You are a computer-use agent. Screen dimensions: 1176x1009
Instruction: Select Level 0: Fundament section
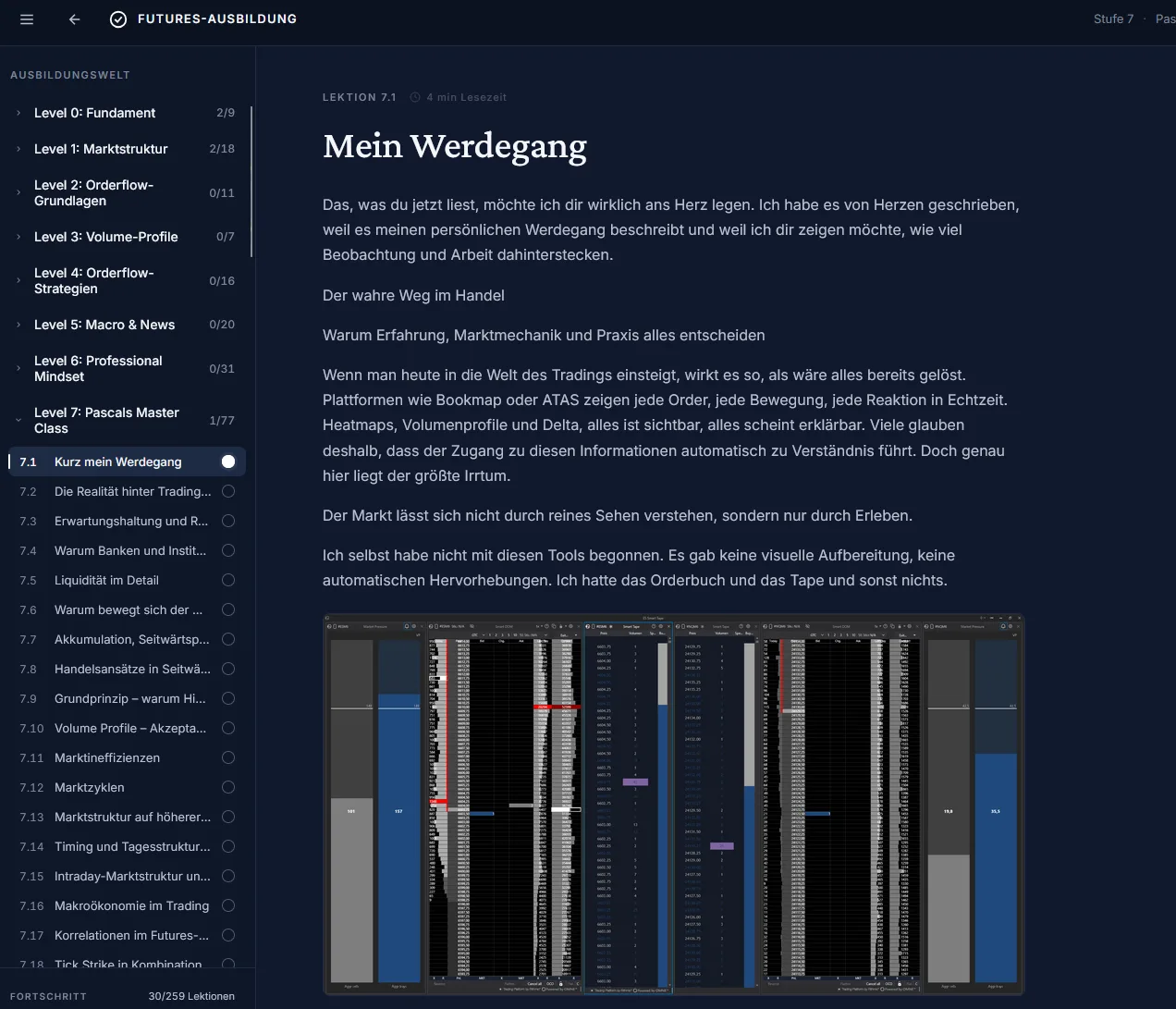click(127, 113)
